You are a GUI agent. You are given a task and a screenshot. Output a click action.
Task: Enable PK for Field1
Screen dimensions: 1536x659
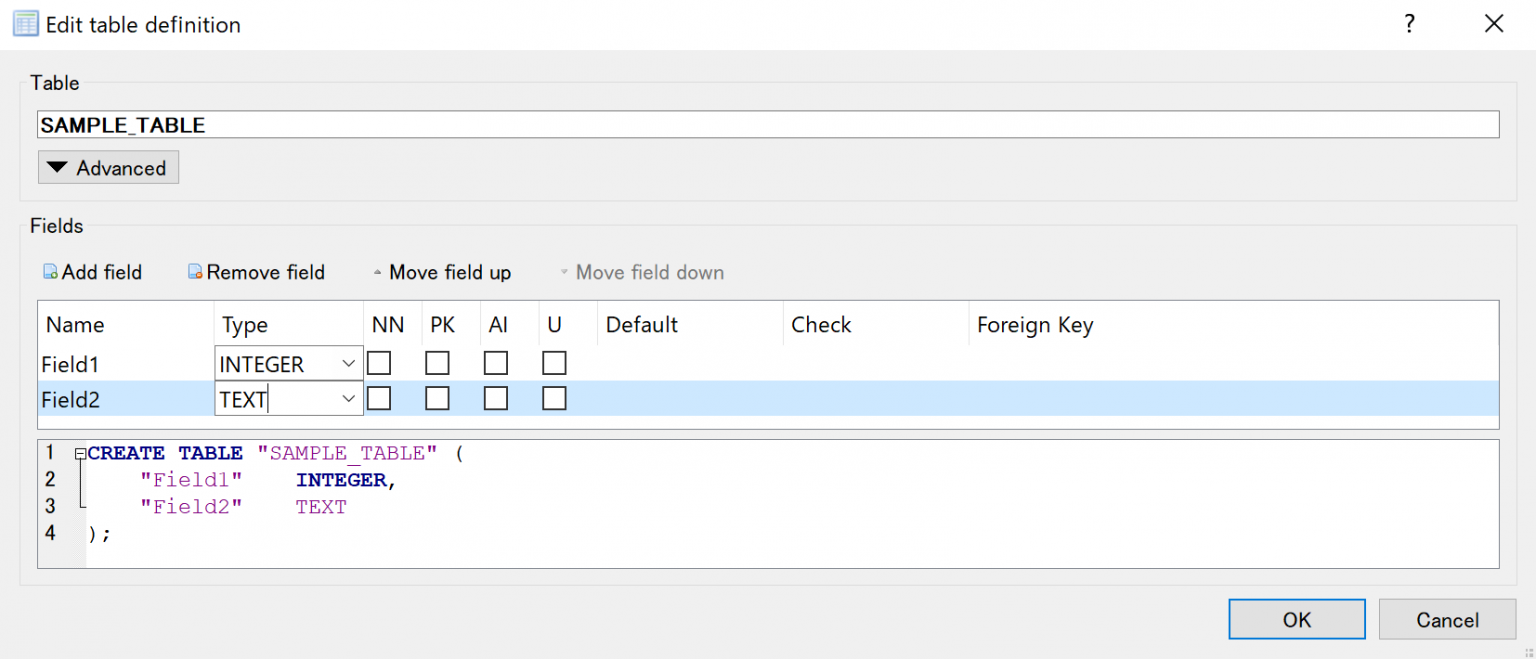(x=437, y=363)
